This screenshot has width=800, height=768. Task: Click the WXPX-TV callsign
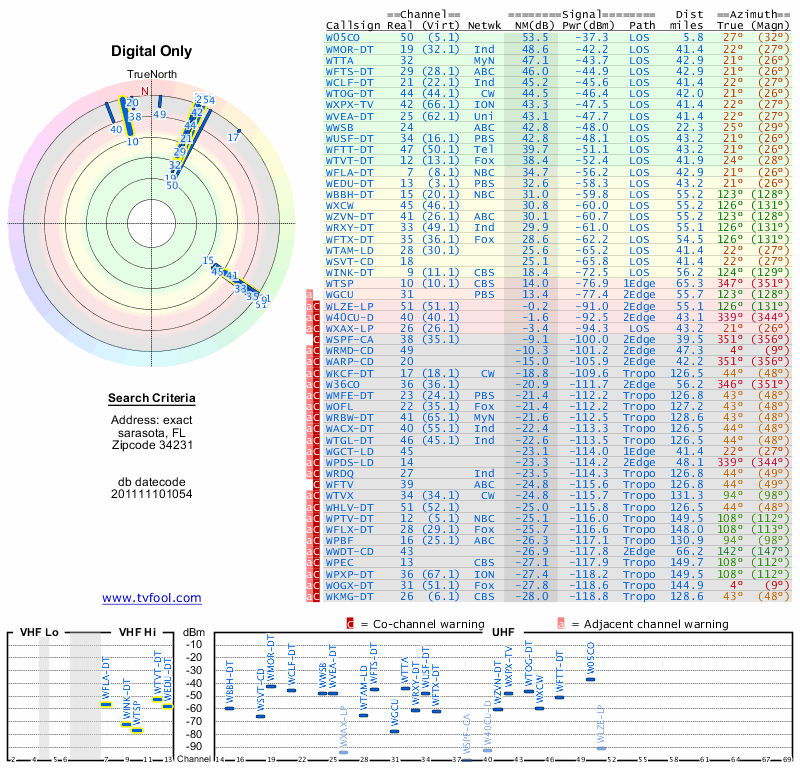click(349, 105)
